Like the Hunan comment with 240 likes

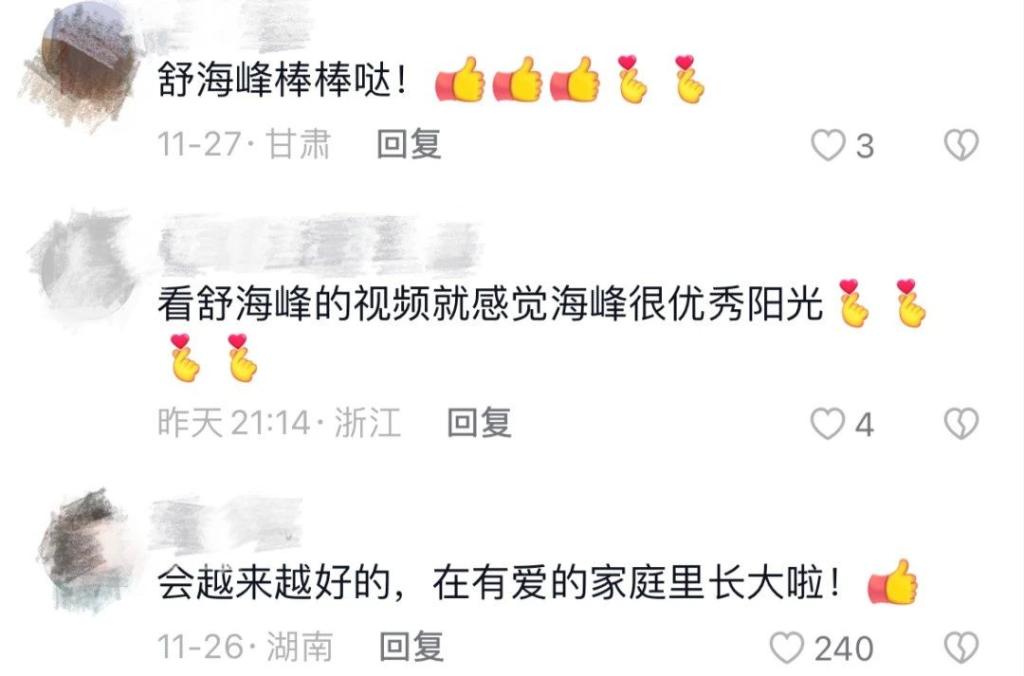click(787, 649)
